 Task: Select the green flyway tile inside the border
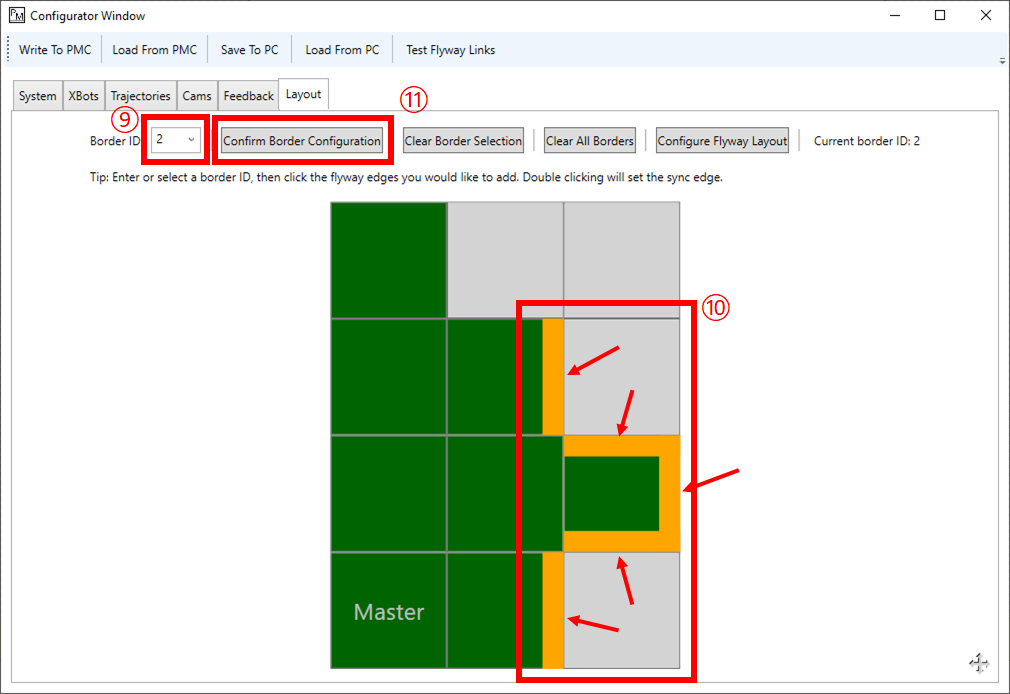click(x=611, y=494)
